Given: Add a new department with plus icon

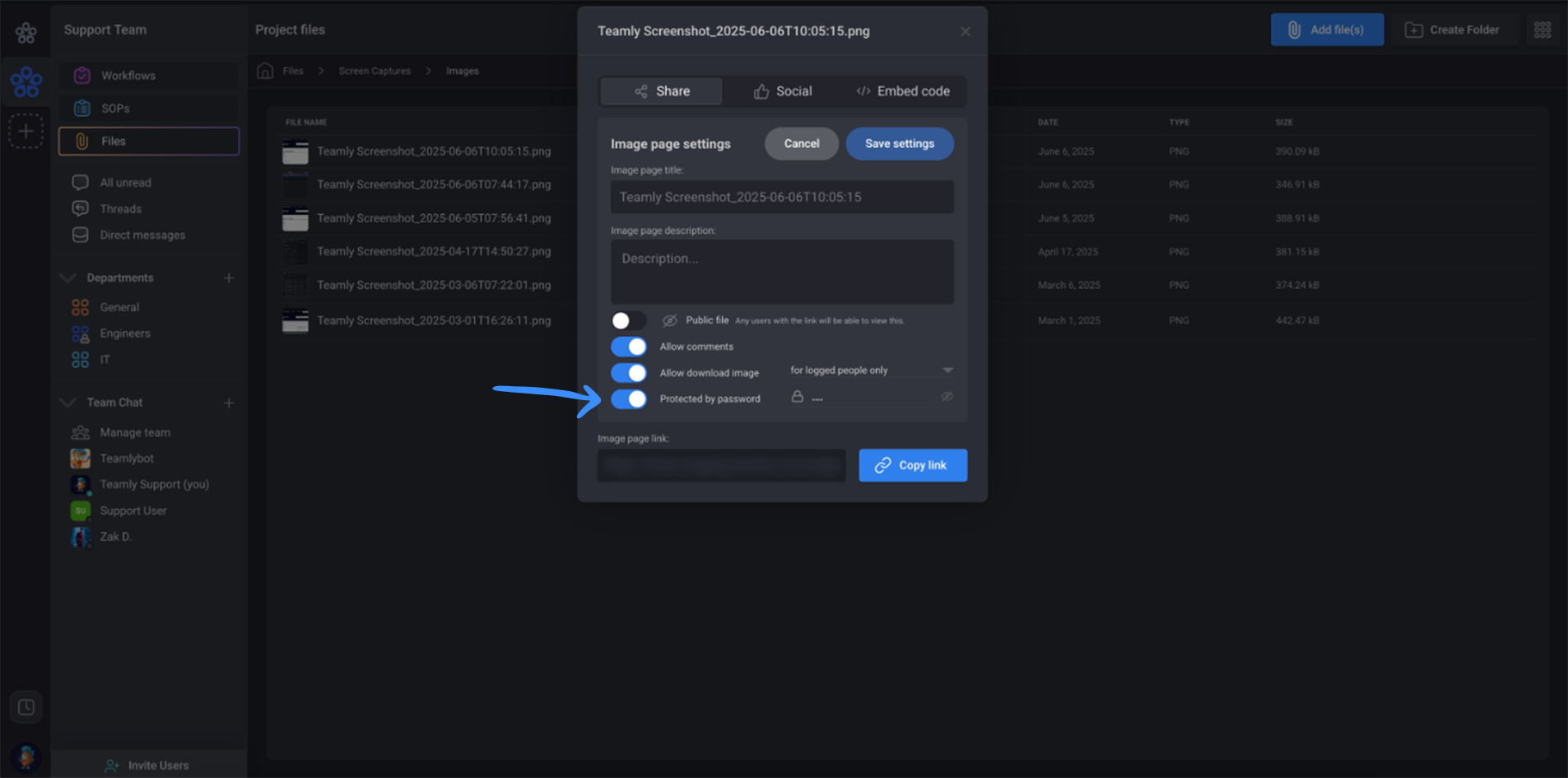Looking at the screenshot, I should 229,278.
